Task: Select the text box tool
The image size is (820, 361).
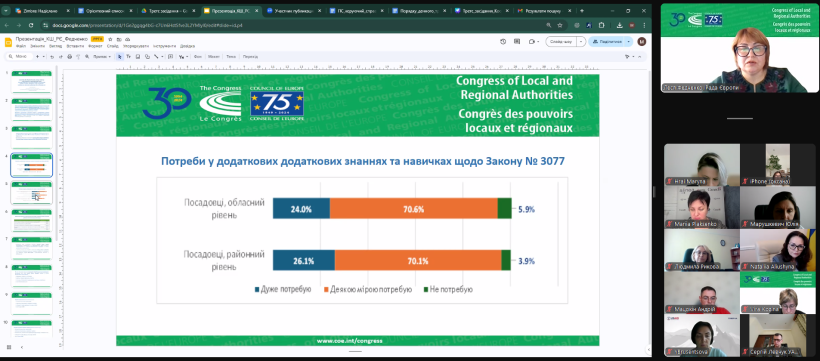Action: pos(129,57)
